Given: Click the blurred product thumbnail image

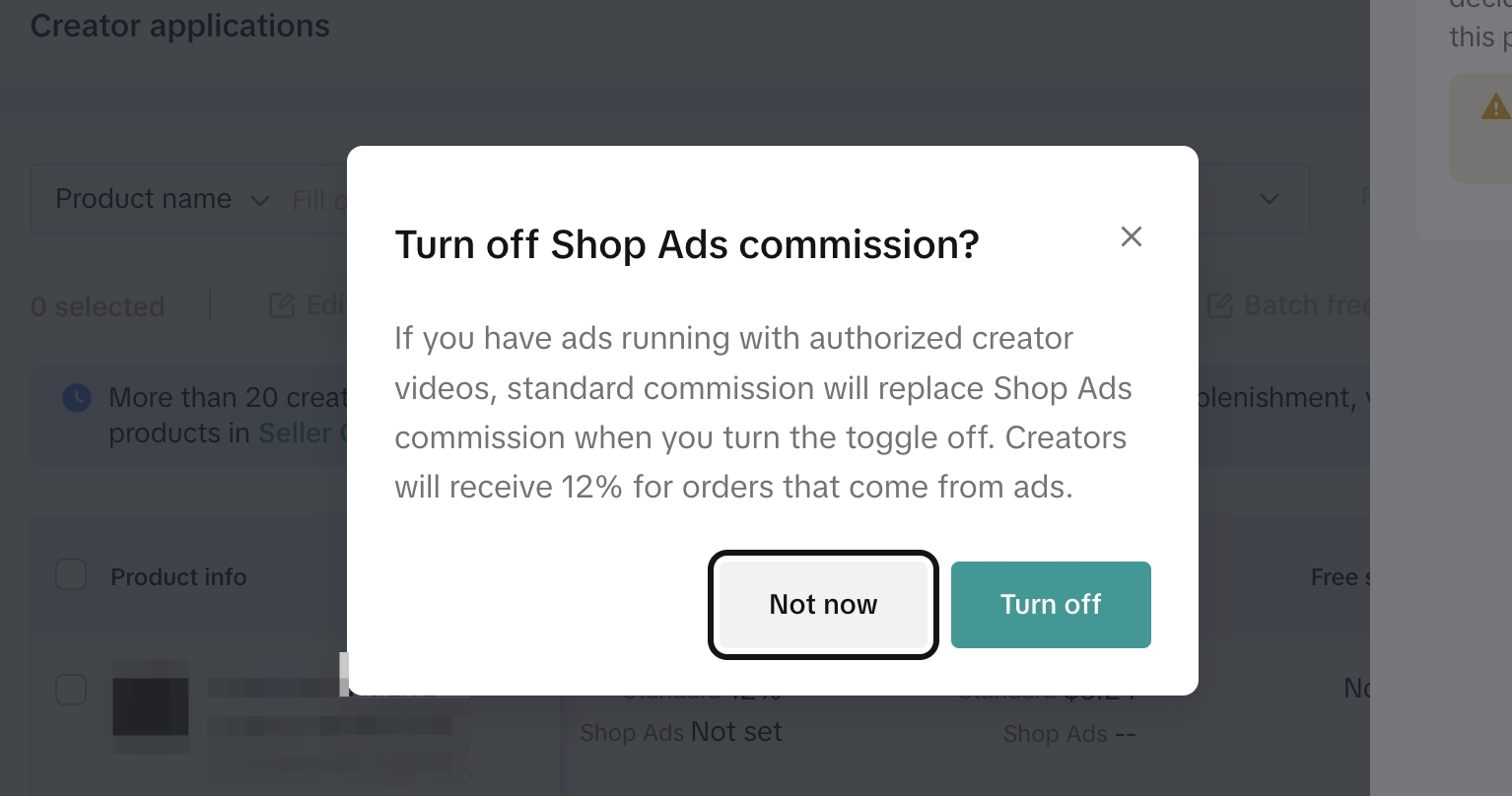Looking at the screenshot, I should coord(150,707).
